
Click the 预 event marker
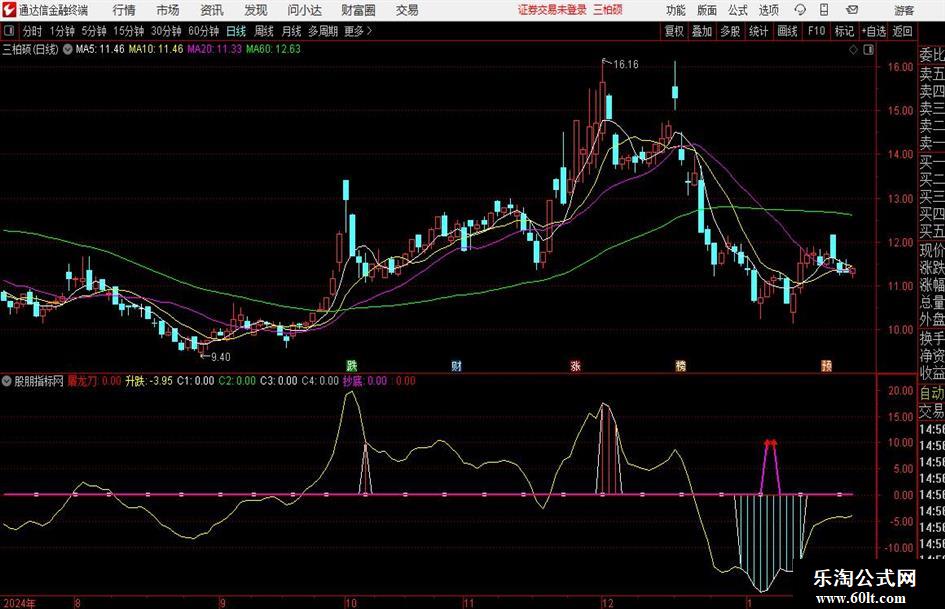point(826,365)
